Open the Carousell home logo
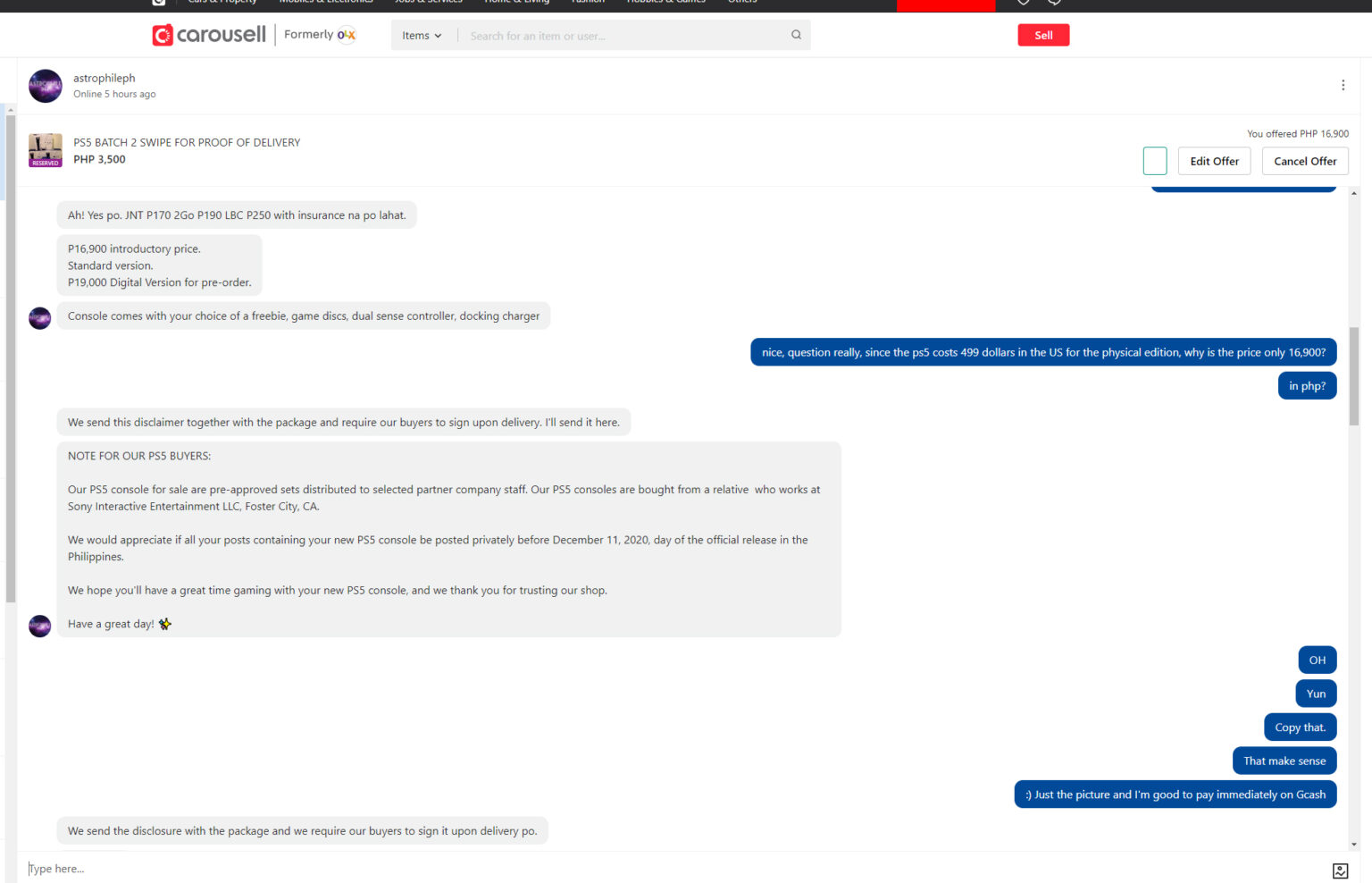Viewport: 1372px width, 883px height. pyautogui.click(x=209, y=35)
